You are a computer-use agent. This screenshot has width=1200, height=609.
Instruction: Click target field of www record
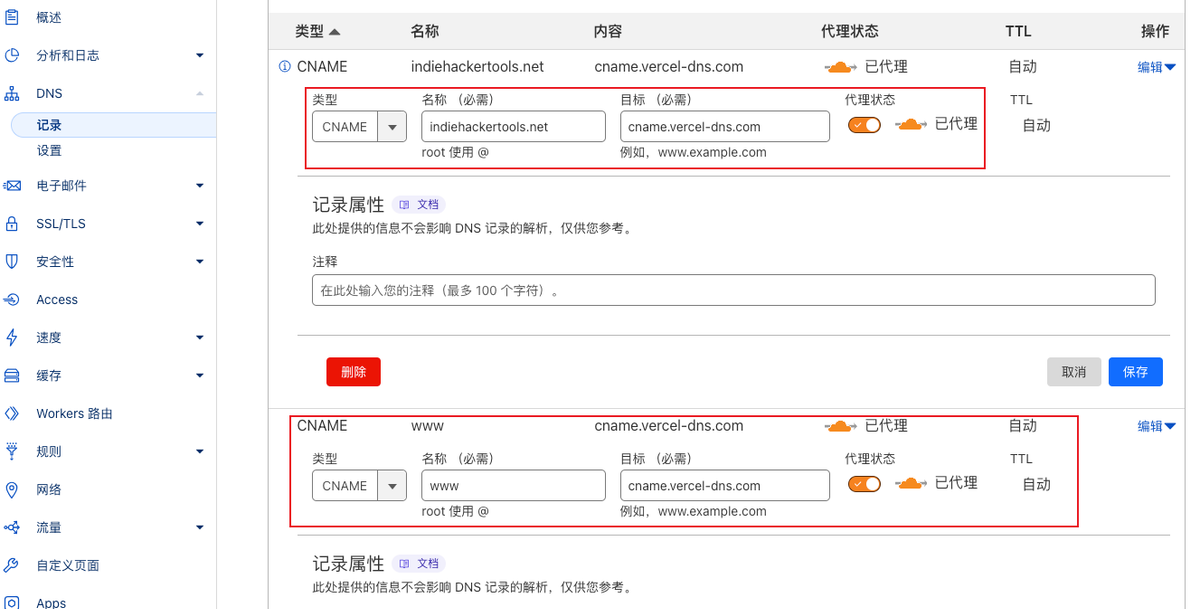[724, 486]
